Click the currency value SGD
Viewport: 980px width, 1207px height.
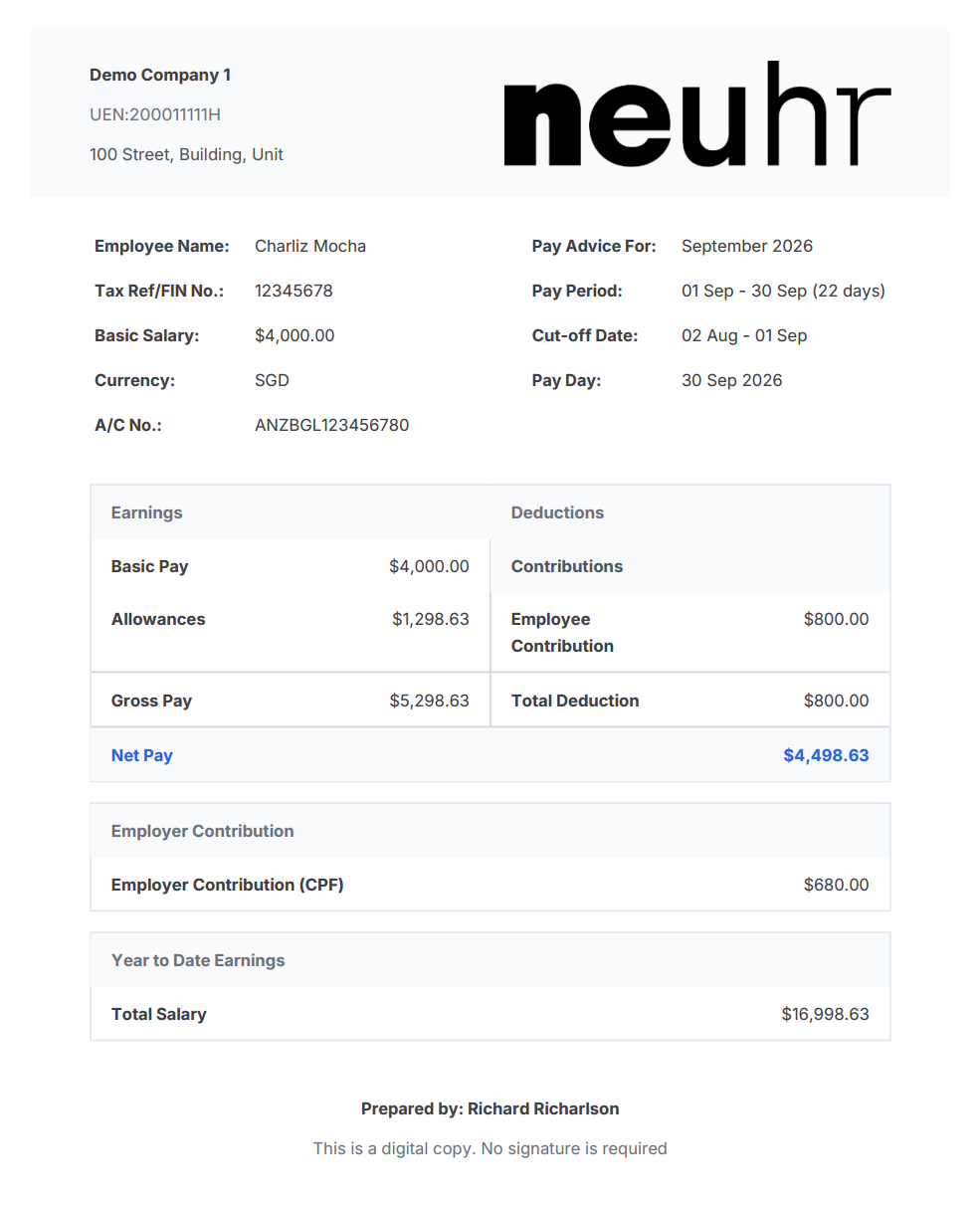pyautogui.click(x=272, y=380)
